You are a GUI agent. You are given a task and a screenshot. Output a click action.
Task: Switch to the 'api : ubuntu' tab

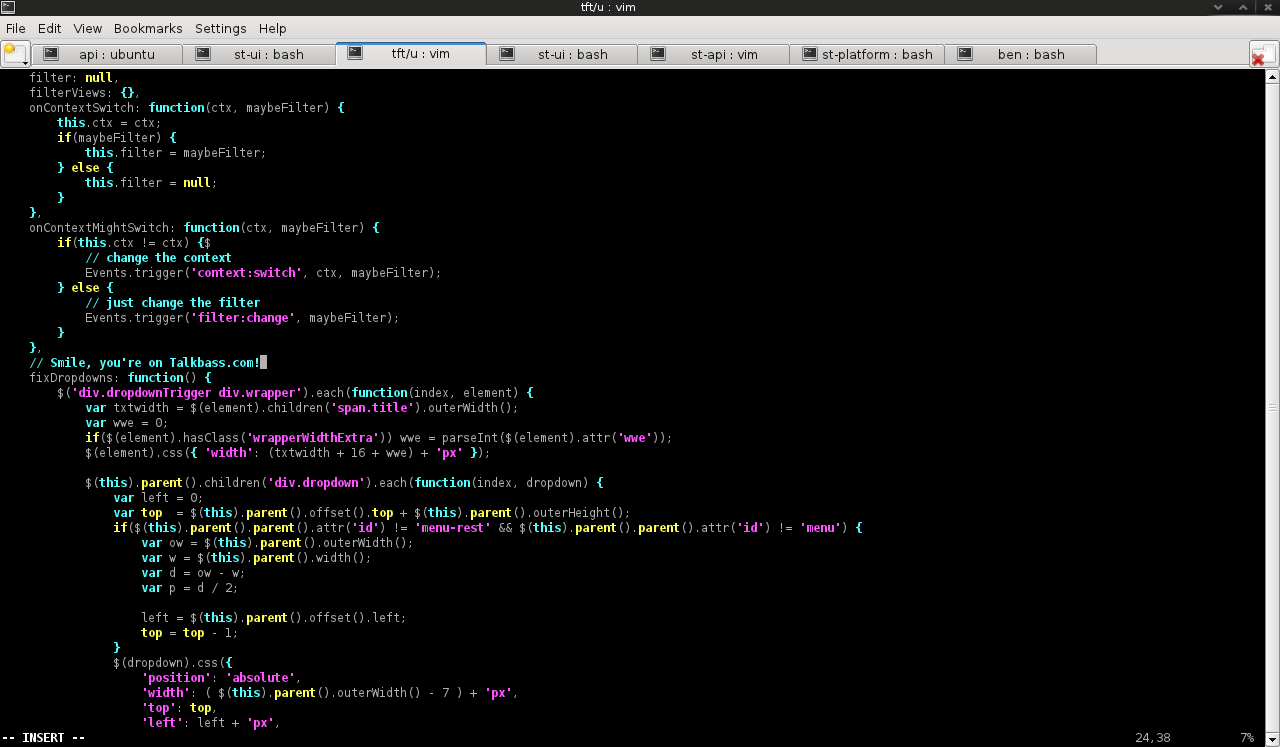(107, 54)
